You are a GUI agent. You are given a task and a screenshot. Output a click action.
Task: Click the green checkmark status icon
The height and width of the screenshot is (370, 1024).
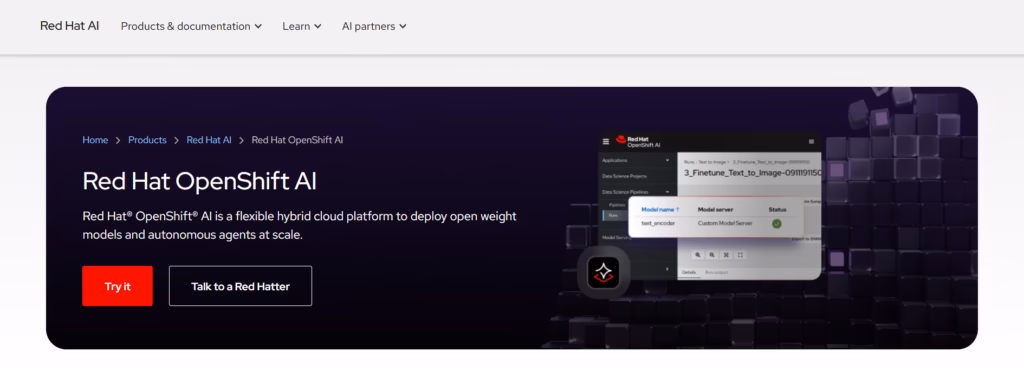pyautogui.click(x=776, y=224)
